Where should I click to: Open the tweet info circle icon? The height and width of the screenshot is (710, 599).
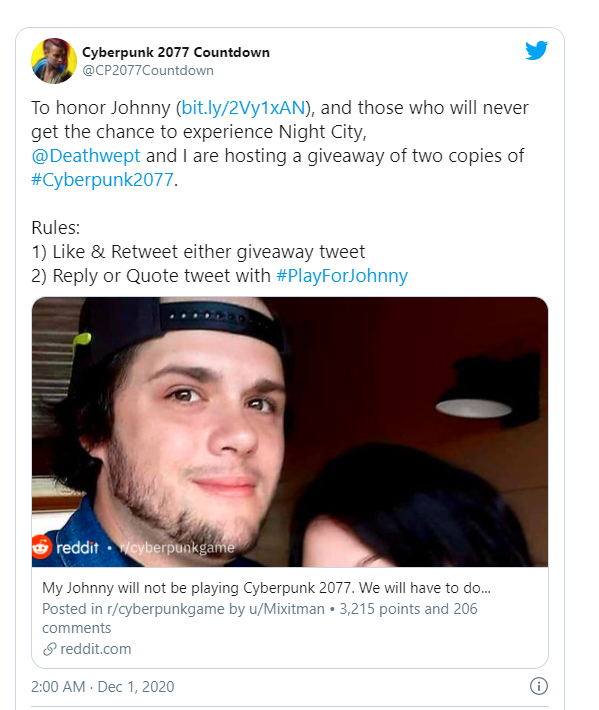pyautogui.click(x=539, y=686)
